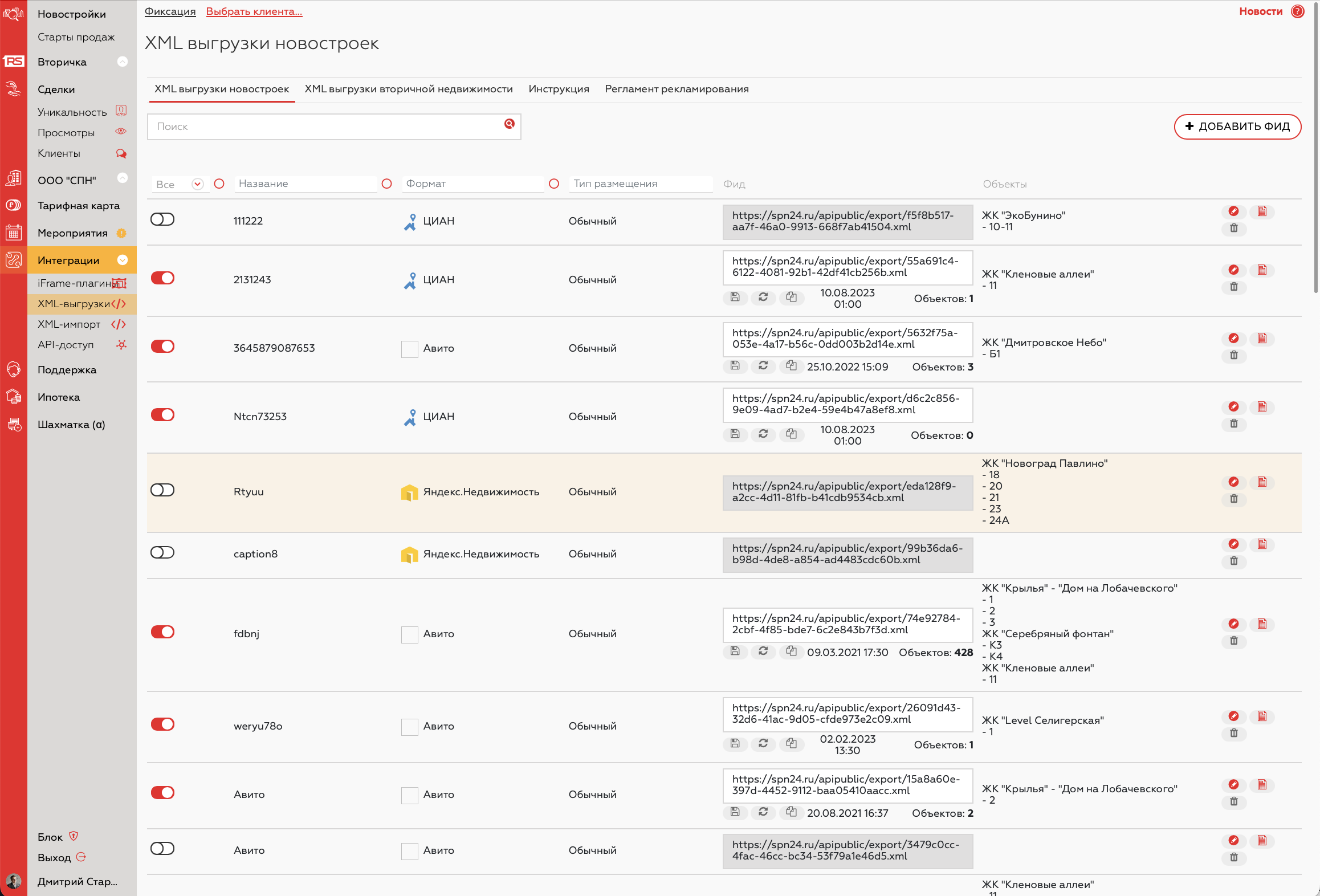Viewport: 1320px width, 896px height.
Task: Delete the weryu78o feed
Action: coord(1233,733)
